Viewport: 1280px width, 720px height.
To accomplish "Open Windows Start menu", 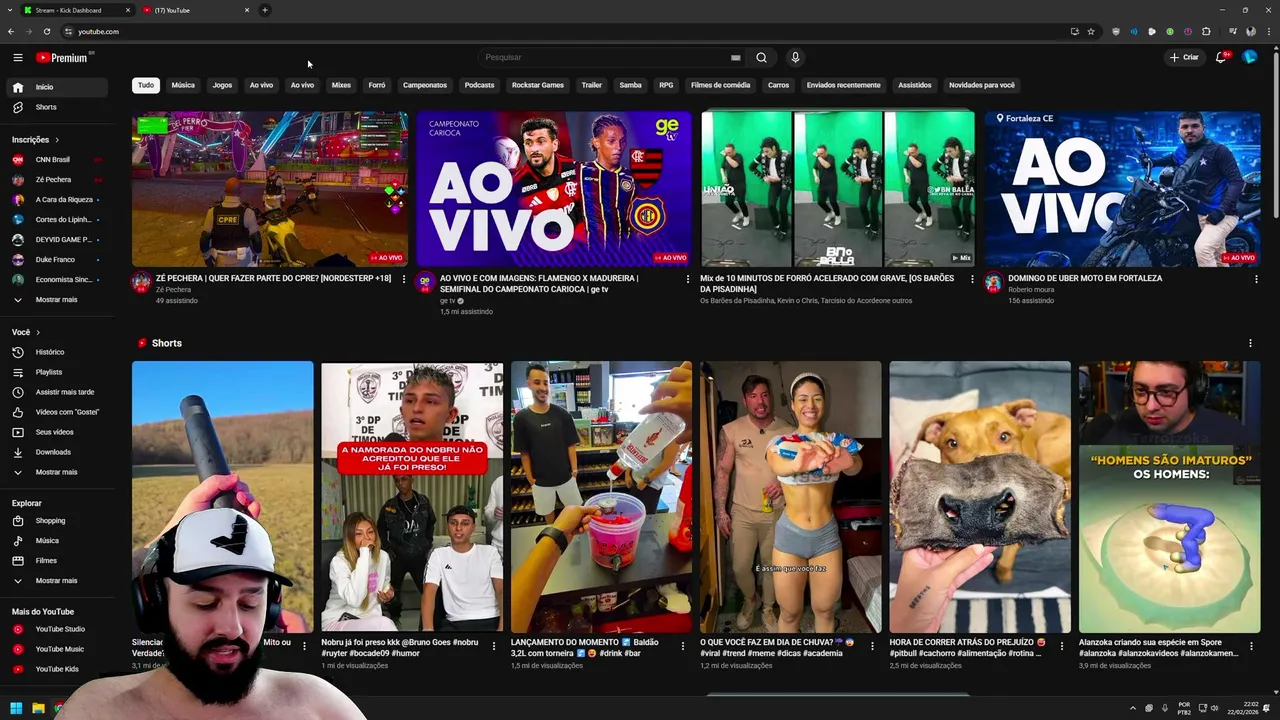I will 16,708.
